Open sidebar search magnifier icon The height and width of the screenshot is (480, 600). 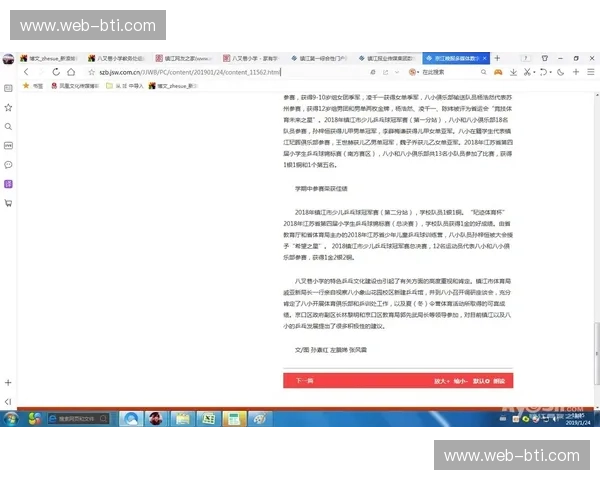pos(8,127)
